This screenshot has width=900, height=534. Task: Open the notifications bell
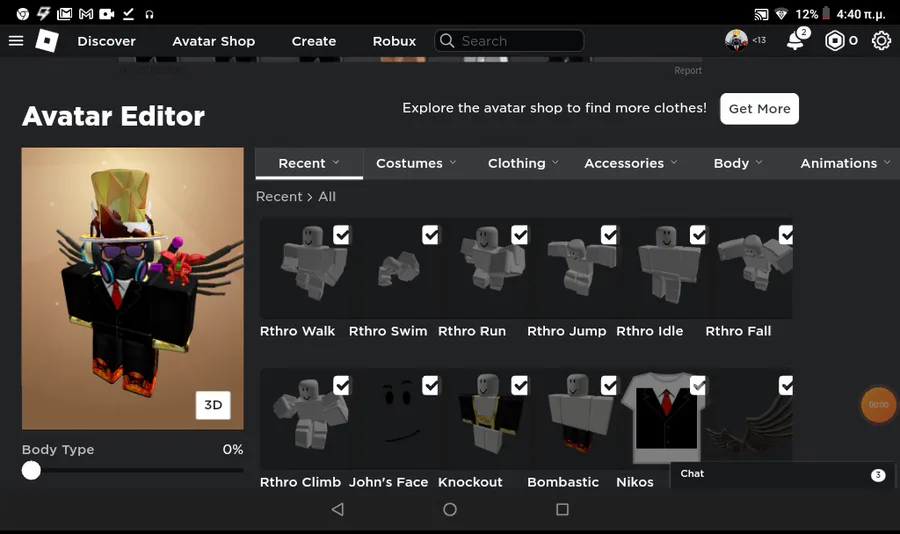(795, 41)
